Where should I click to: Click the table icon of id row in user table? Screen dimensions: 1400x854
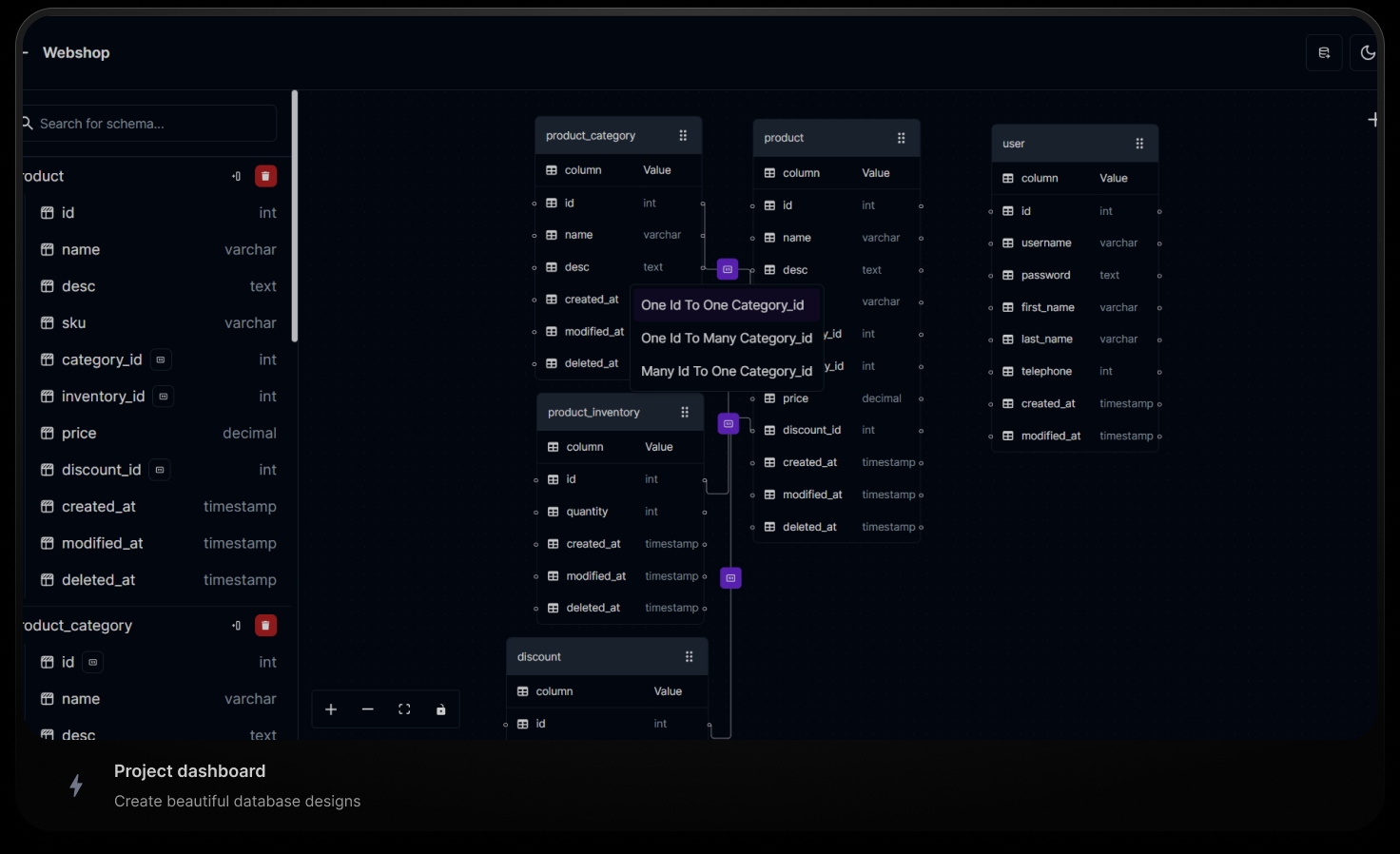1008,211
